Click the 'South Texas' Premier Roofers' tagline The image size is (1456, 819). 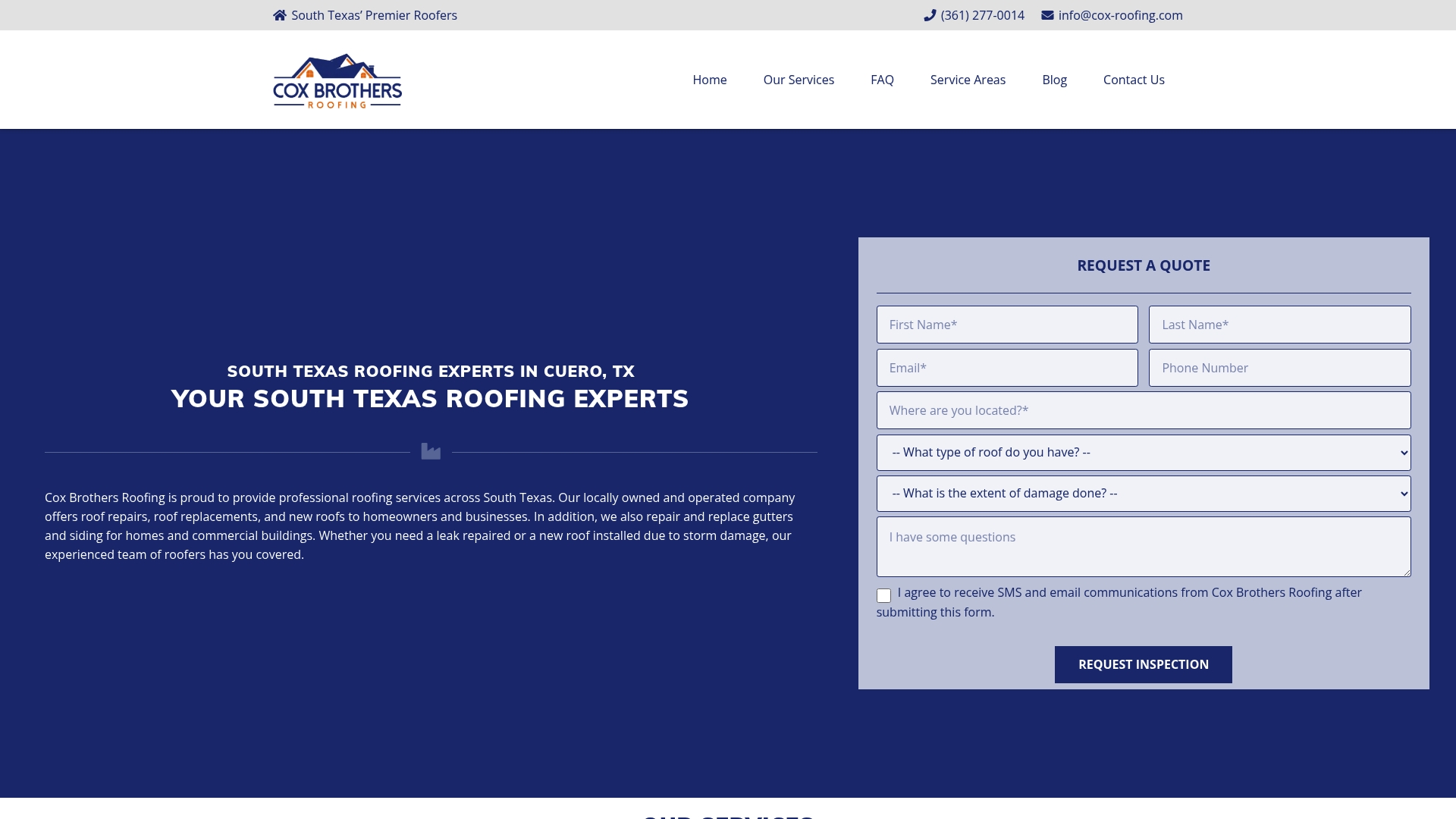pyautogui.click(x=374, y=15)
